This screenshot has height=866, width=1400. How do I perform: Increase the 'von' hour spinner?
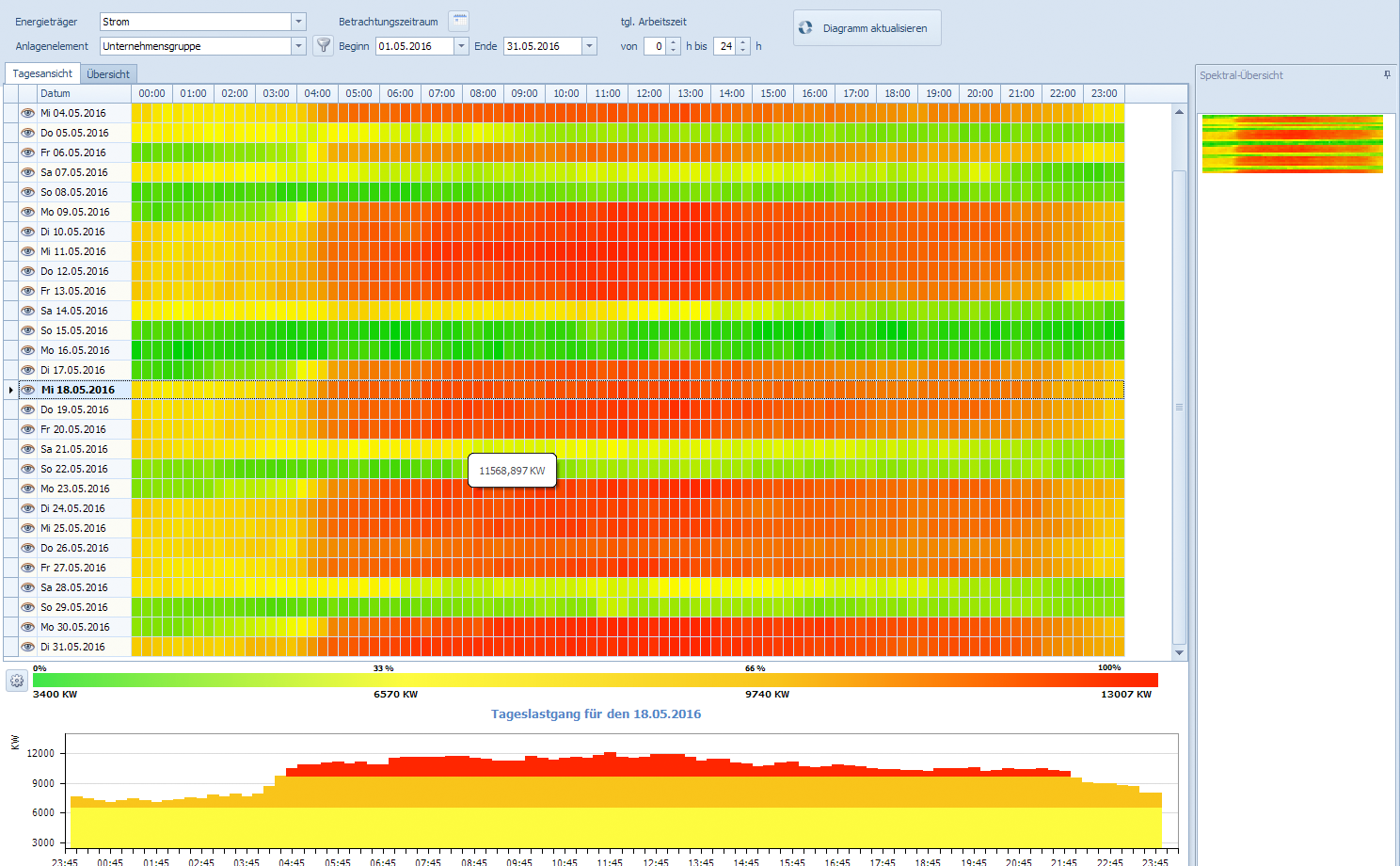[674, 41]
